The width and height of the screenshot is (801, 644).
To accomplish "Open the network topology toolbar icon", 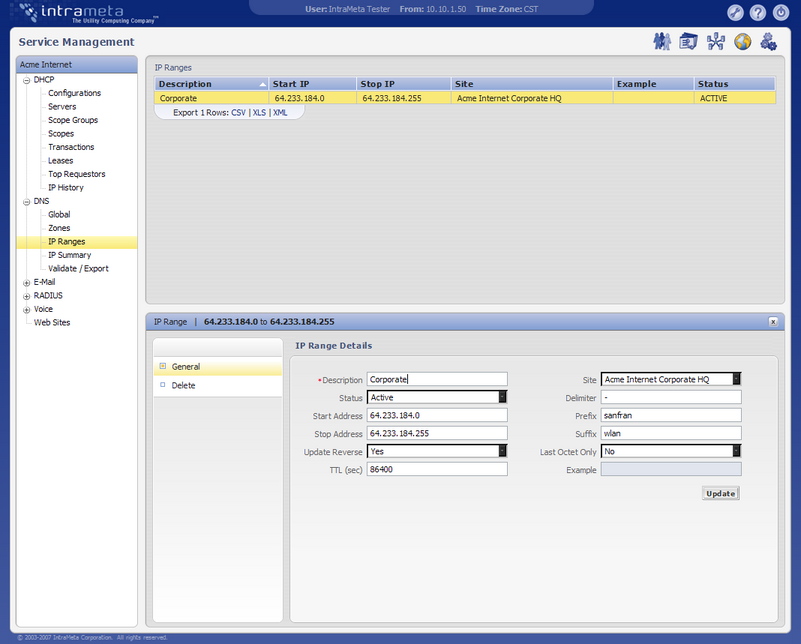I will pos(716,41).
